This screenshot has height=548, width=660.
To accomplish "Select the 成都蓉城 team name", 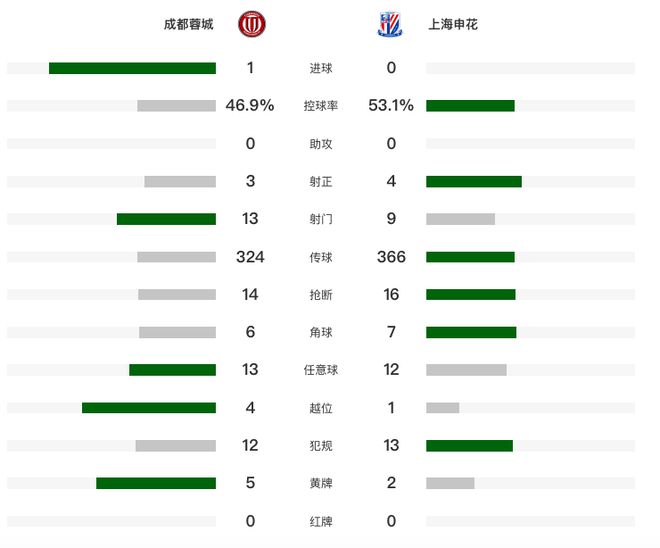I will pyautogui.click(x=189, y=24).
